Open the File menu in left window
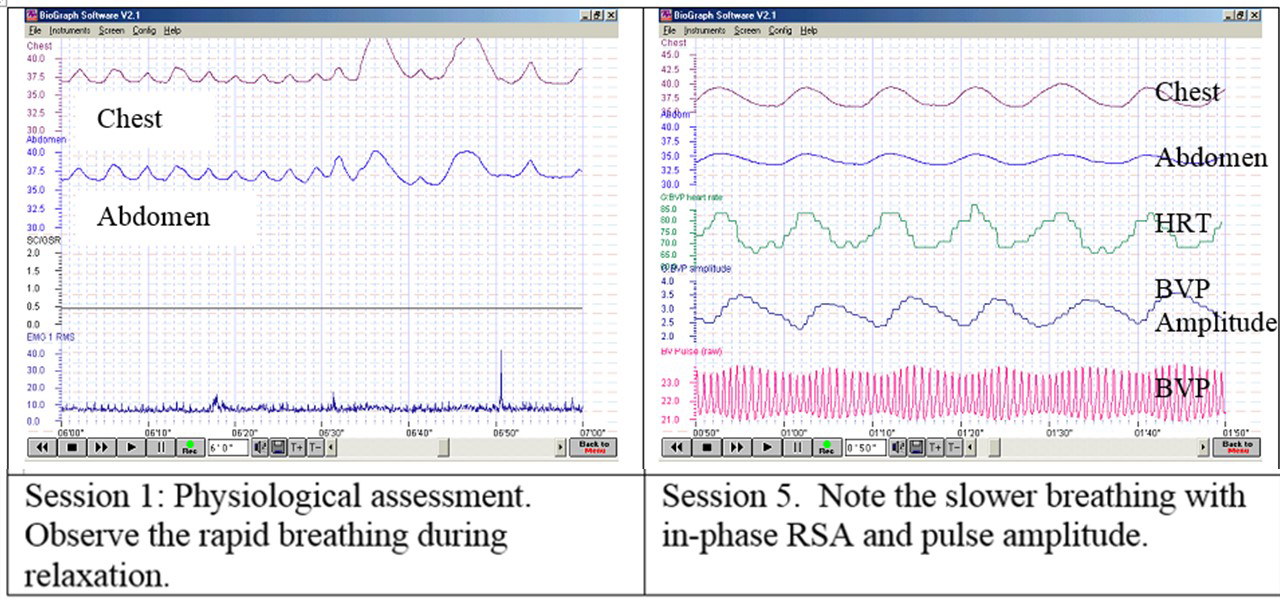1280x600 pixels. coord(38,31)
